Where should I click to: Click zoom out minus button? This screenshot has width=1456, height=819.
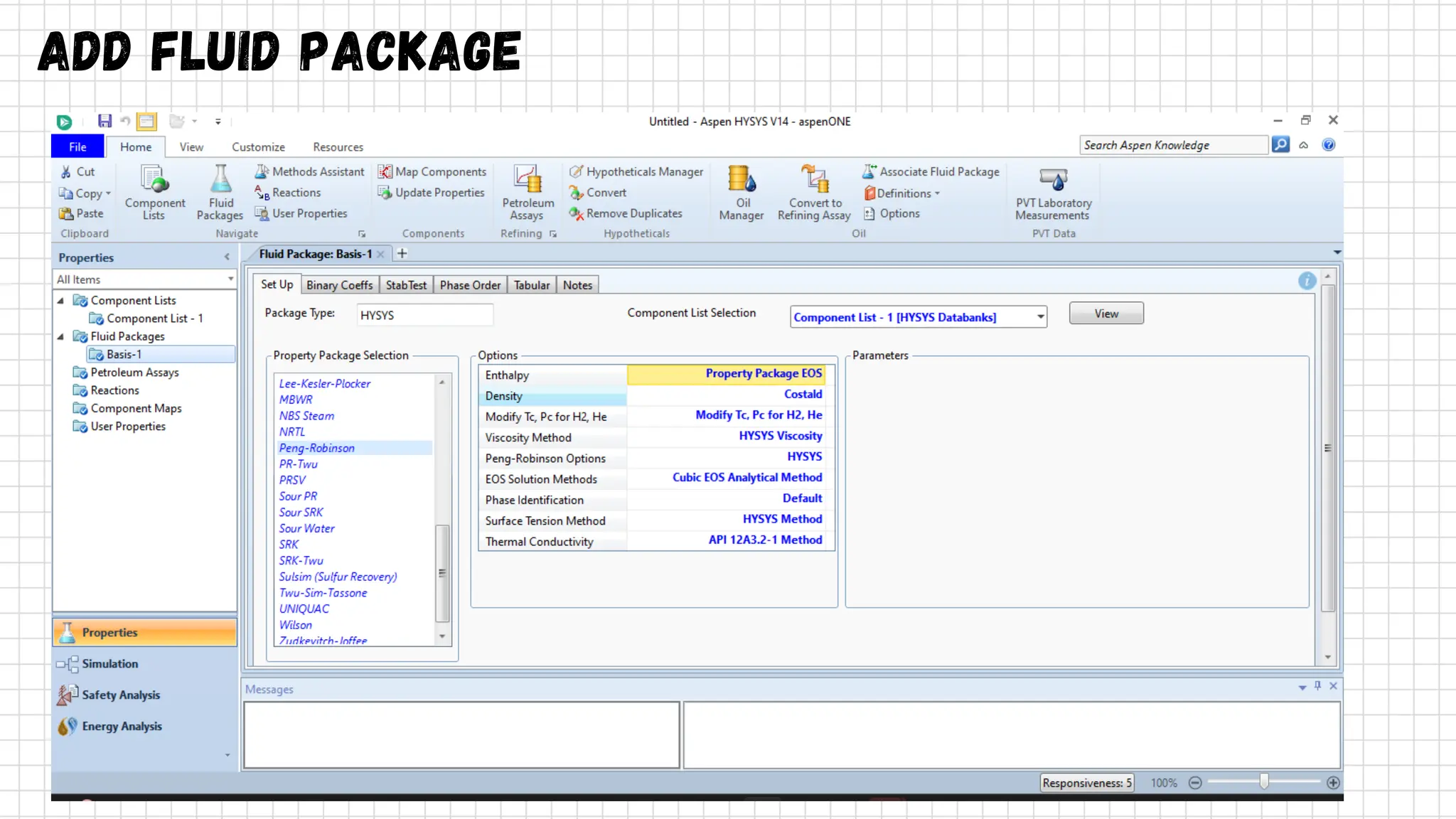click(1195, 783)
